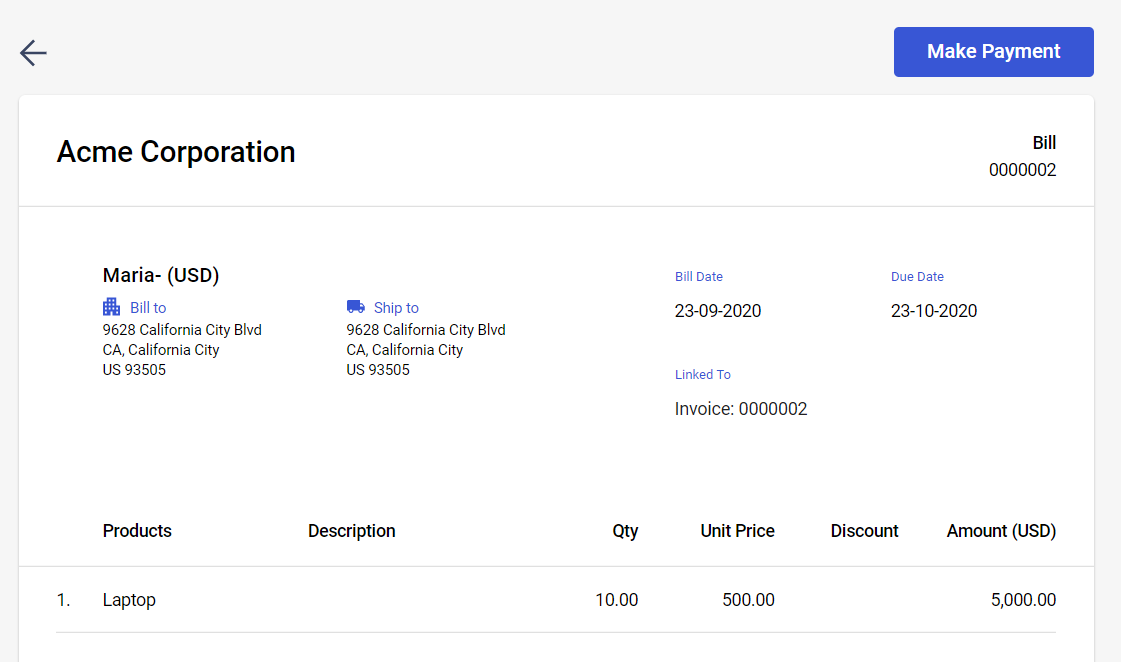Select Ship to CA, California City line
This screenshot has width=1121, height=662.
coord(405,350)
